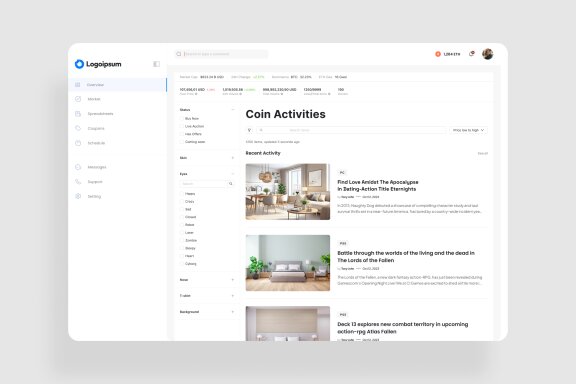The width and height of the screenshot is (576, 384).
Task: Click See all beside Recent Activity
Action: click(483, 154)
